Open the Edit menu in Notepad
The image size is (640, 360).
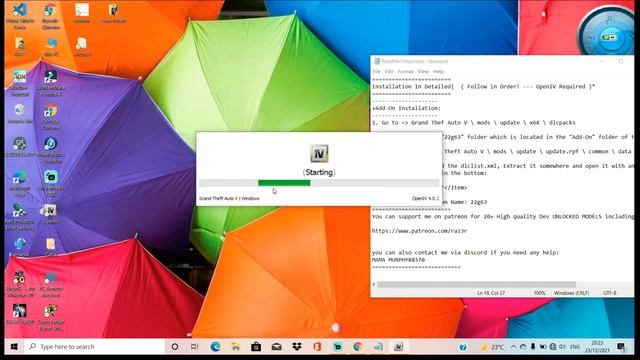coord(389,71)
